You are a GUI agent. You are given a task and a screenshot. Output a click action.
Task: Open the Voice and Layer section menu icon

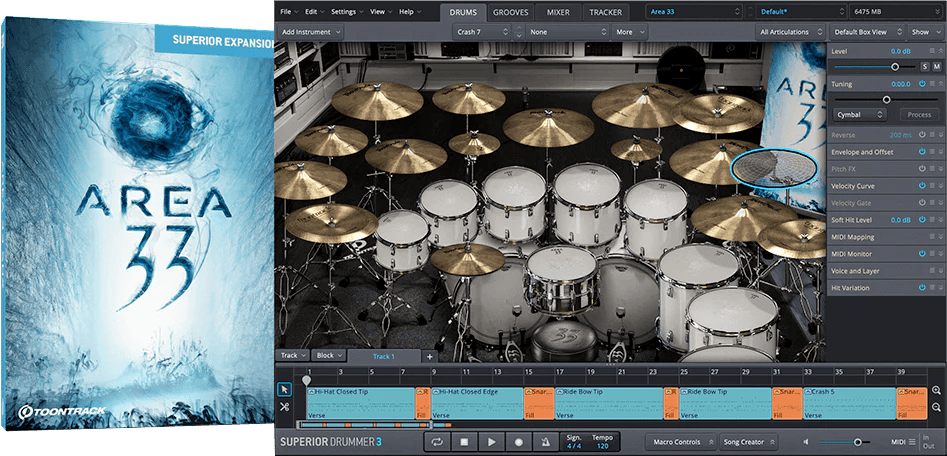point(932,271)
